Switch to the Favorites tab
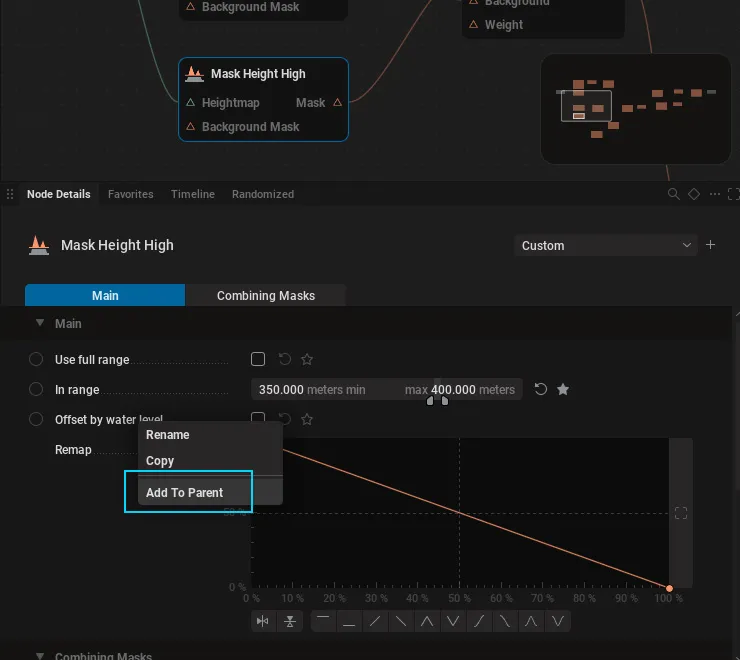740x660 pixels. pyautogui.click(x=131, y=194)
